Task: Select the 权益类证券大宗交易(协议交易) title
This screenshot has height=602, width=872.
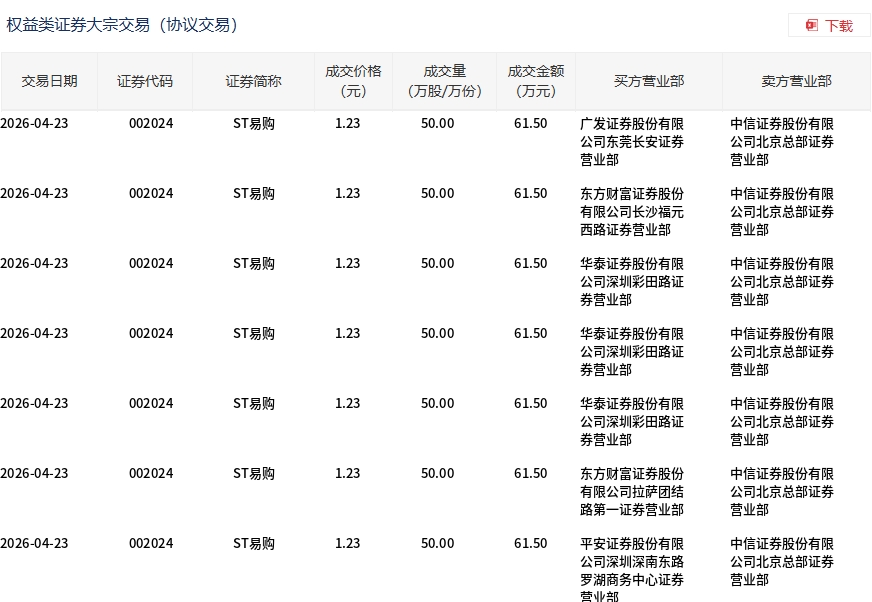Action: 122,25
